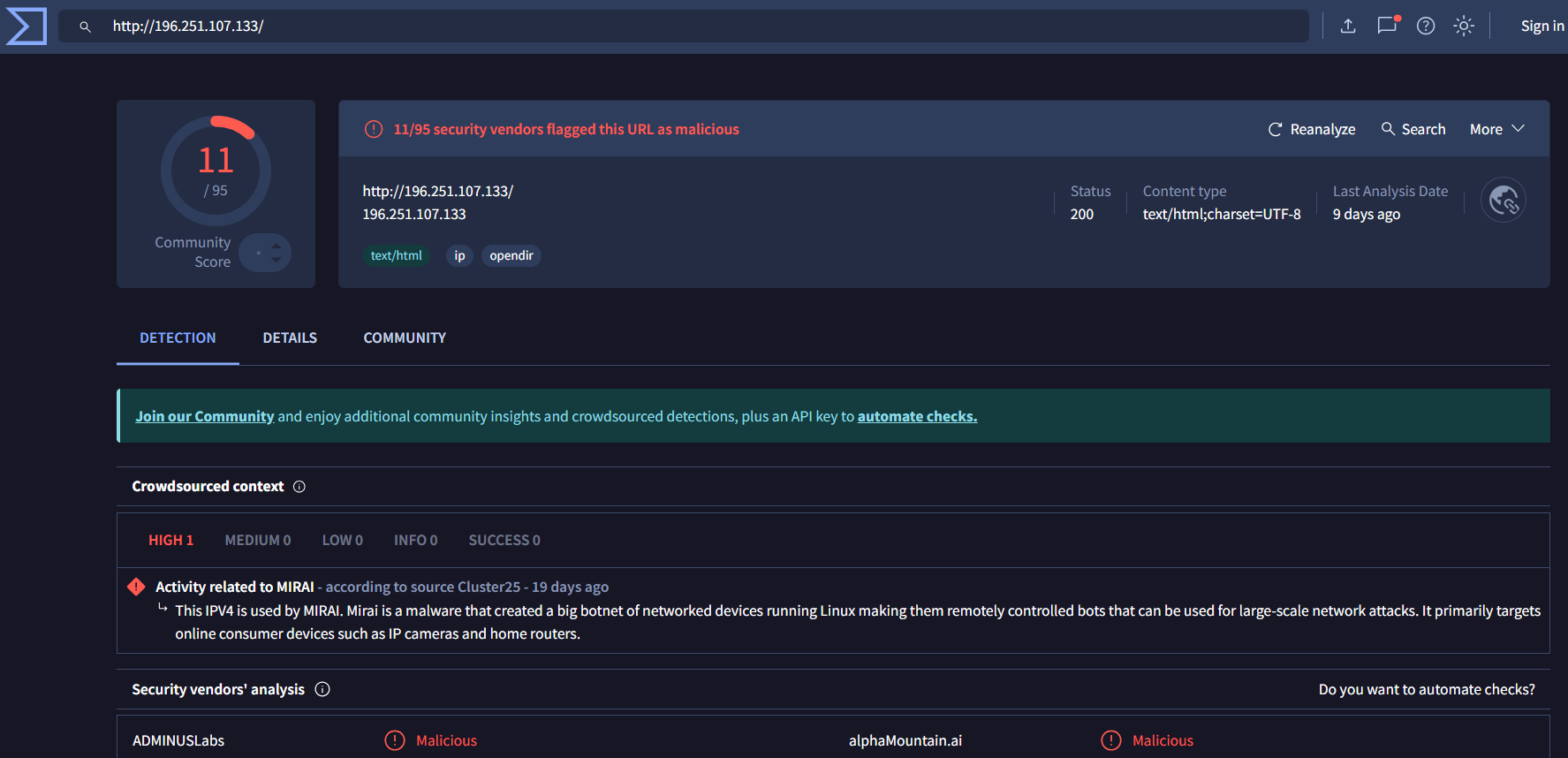Image resolution: width=1568 pixels, height=758 pixels.
Task: Click the Status value 200
Action: coord(1082,214)
